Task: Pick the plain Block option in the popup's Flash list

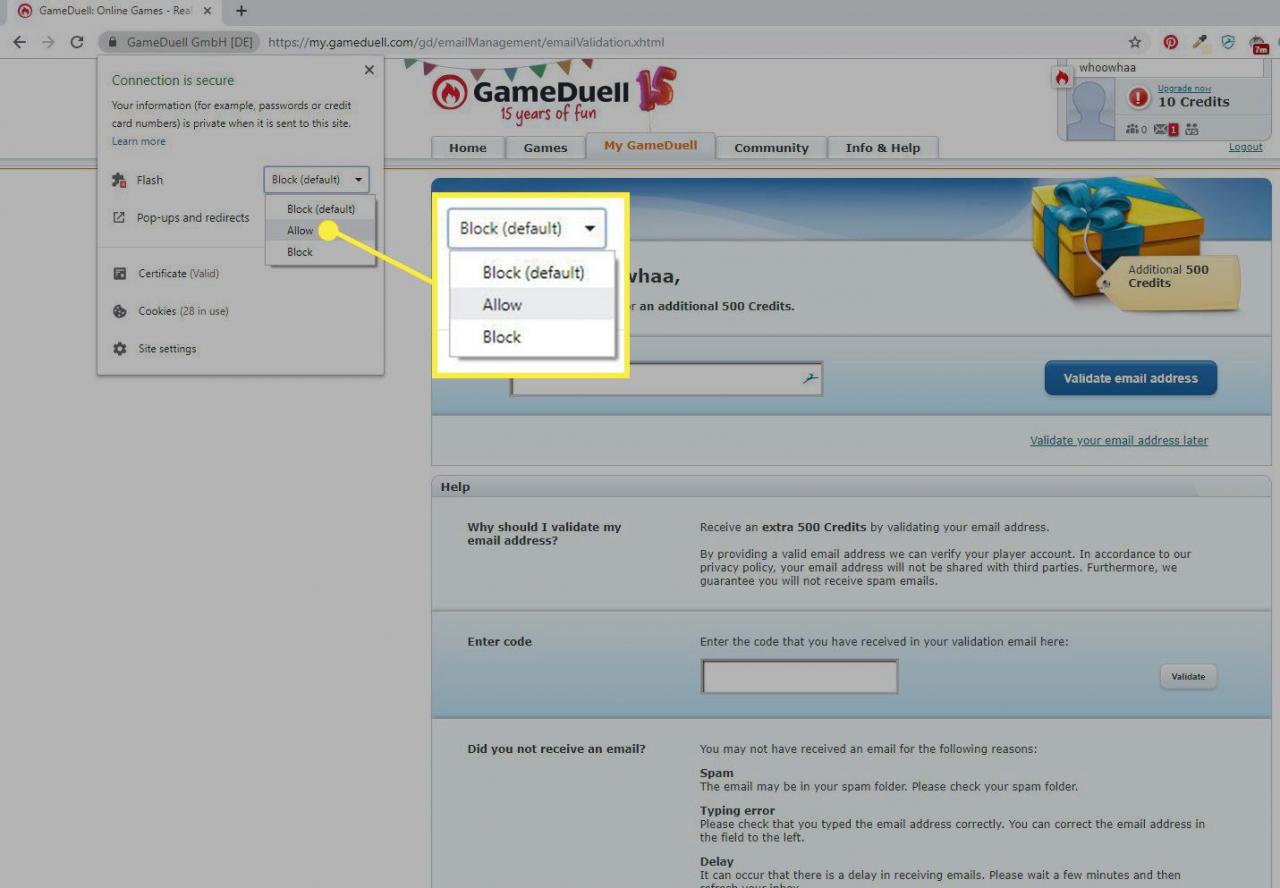Action: 320,252
